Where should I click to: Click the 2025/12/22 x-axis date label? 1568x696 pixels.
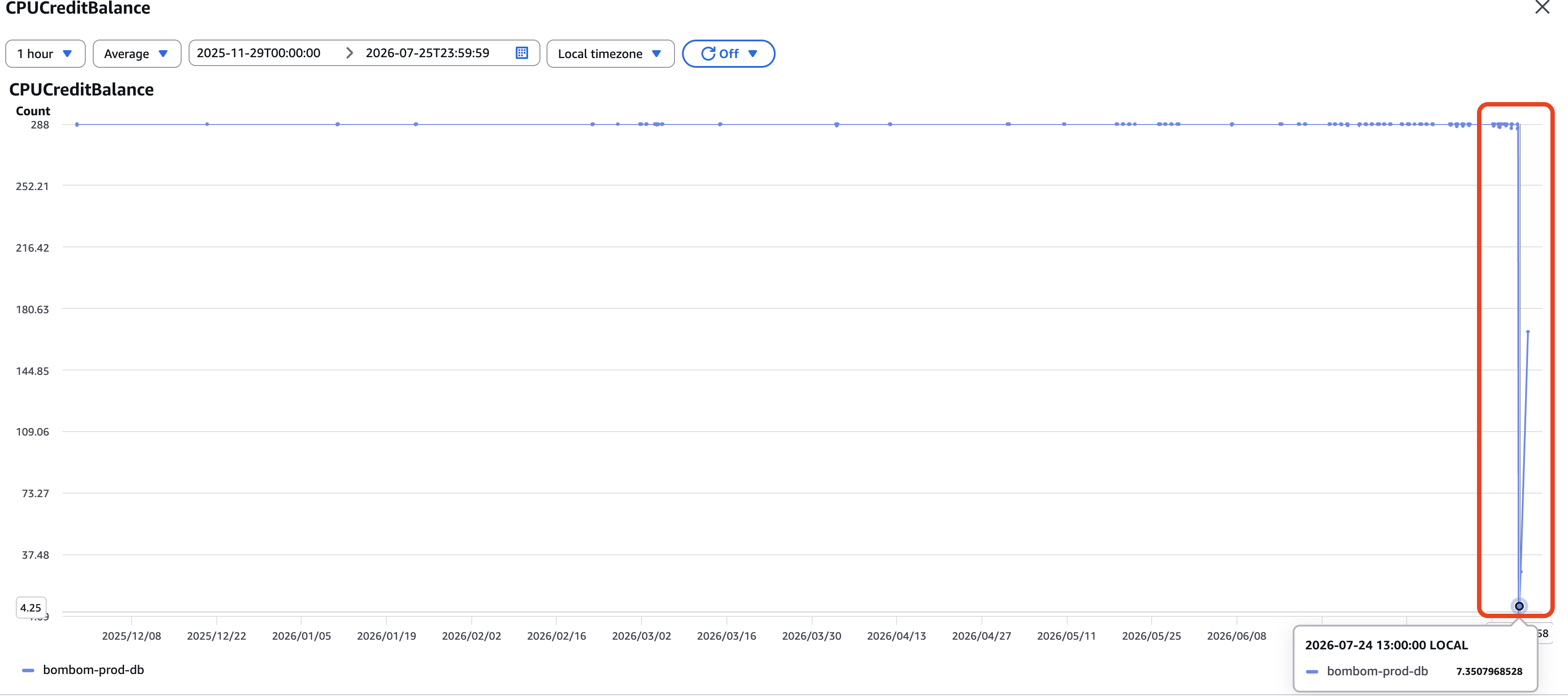click(x=217, y=636)
